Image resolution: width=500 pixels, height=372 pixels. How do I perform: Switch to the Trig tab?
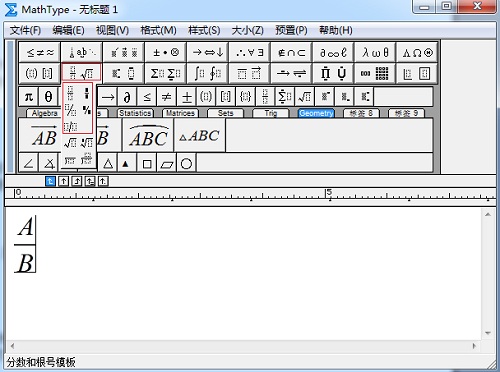(x=271, y=113)
